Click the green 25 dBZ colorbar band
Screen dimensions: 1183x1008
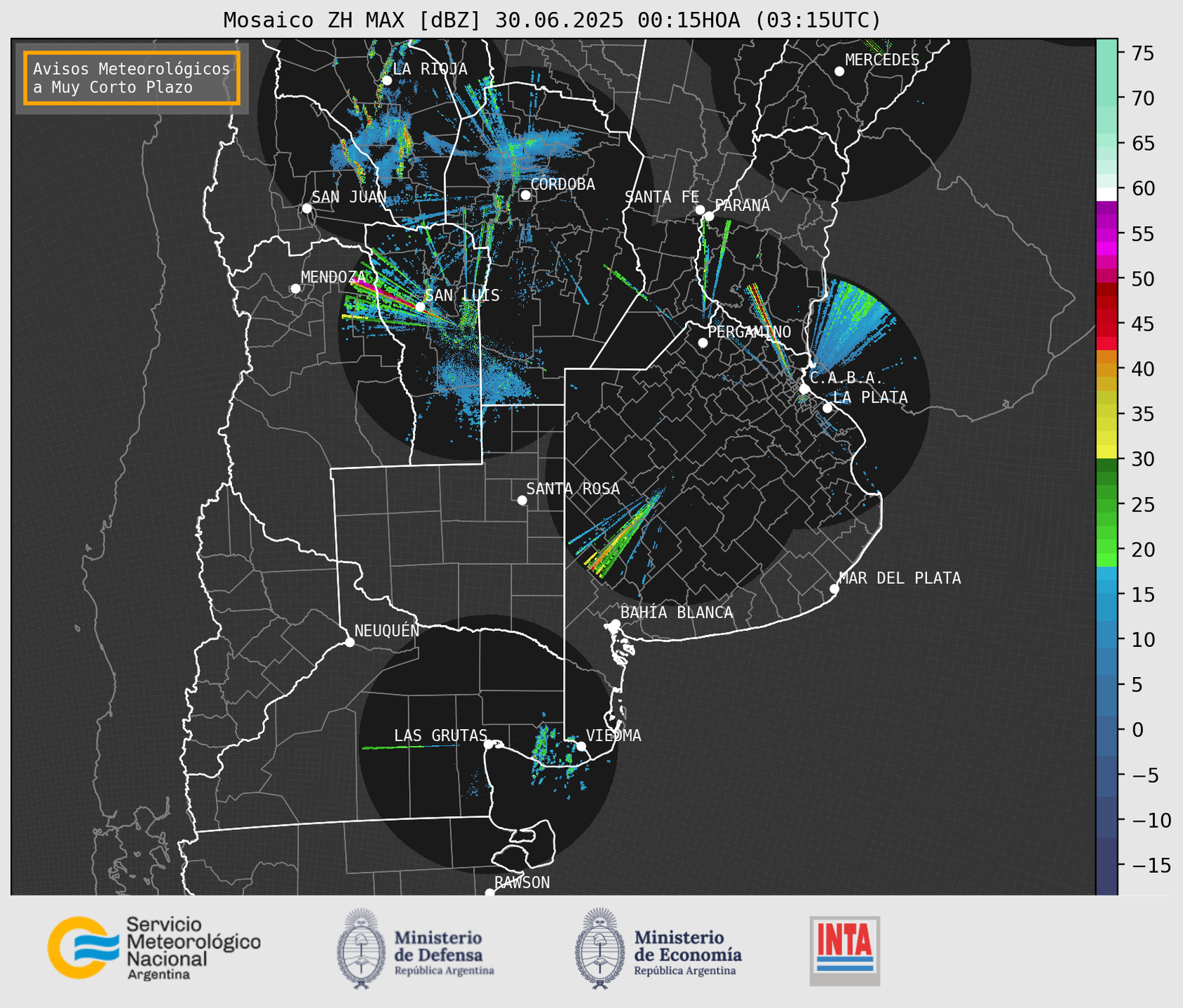1107,505
